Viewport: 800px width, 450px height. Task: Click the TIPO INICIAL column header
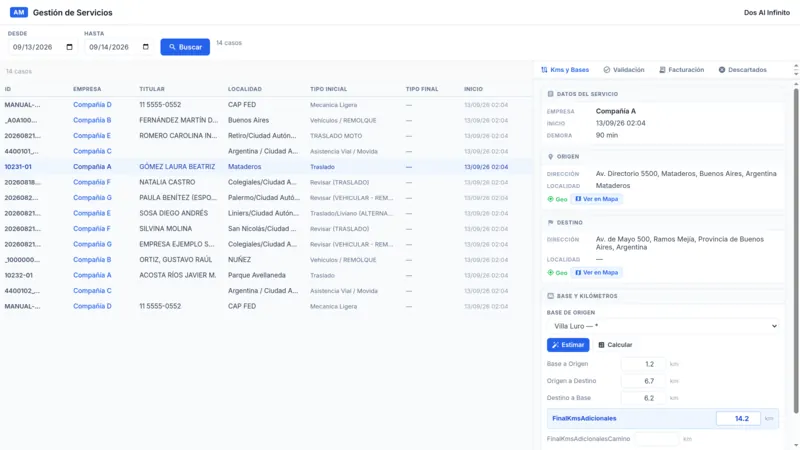(x=328, y=89)
